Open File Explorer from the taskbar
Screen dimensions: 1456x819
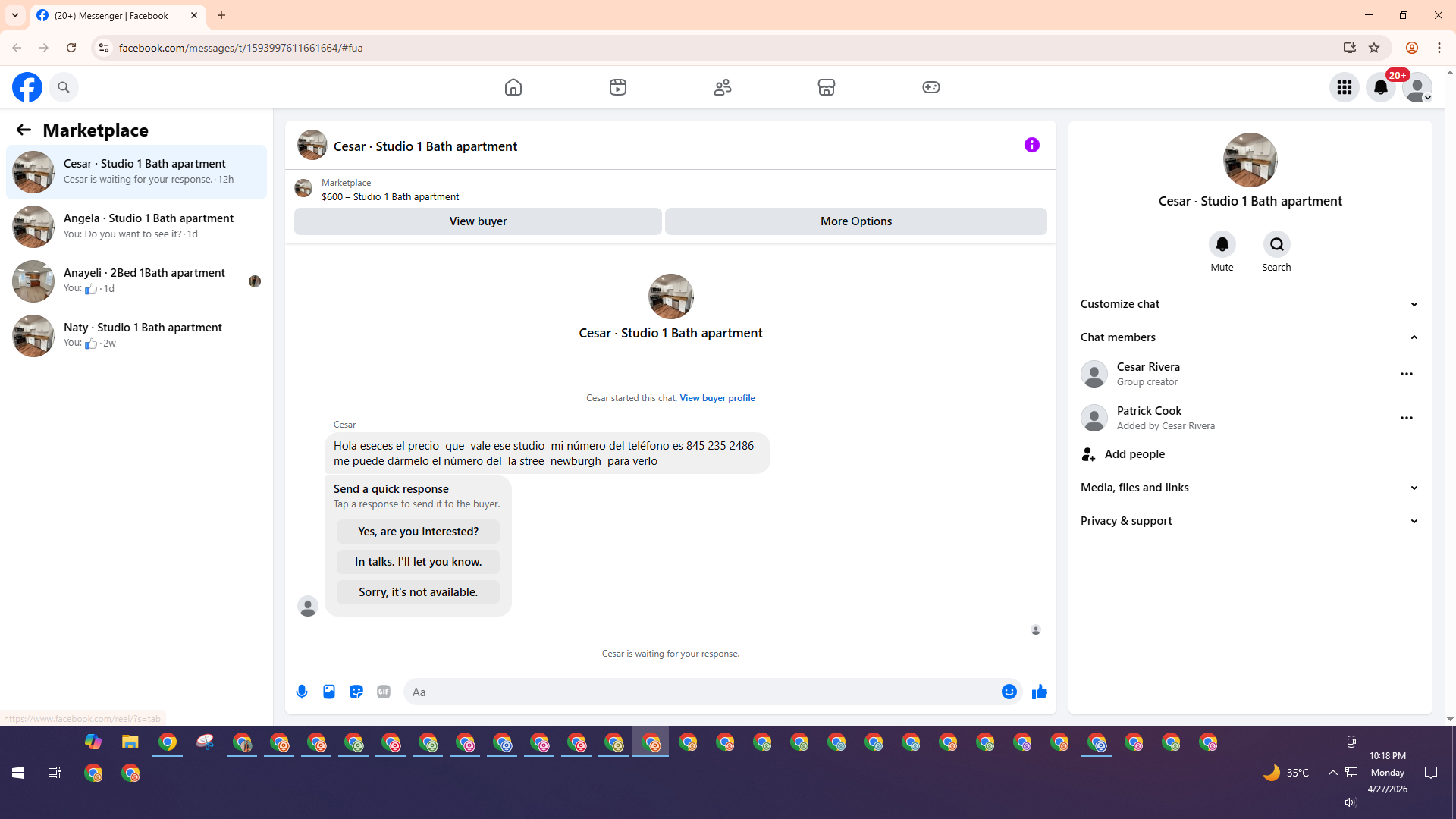[130, 742]
